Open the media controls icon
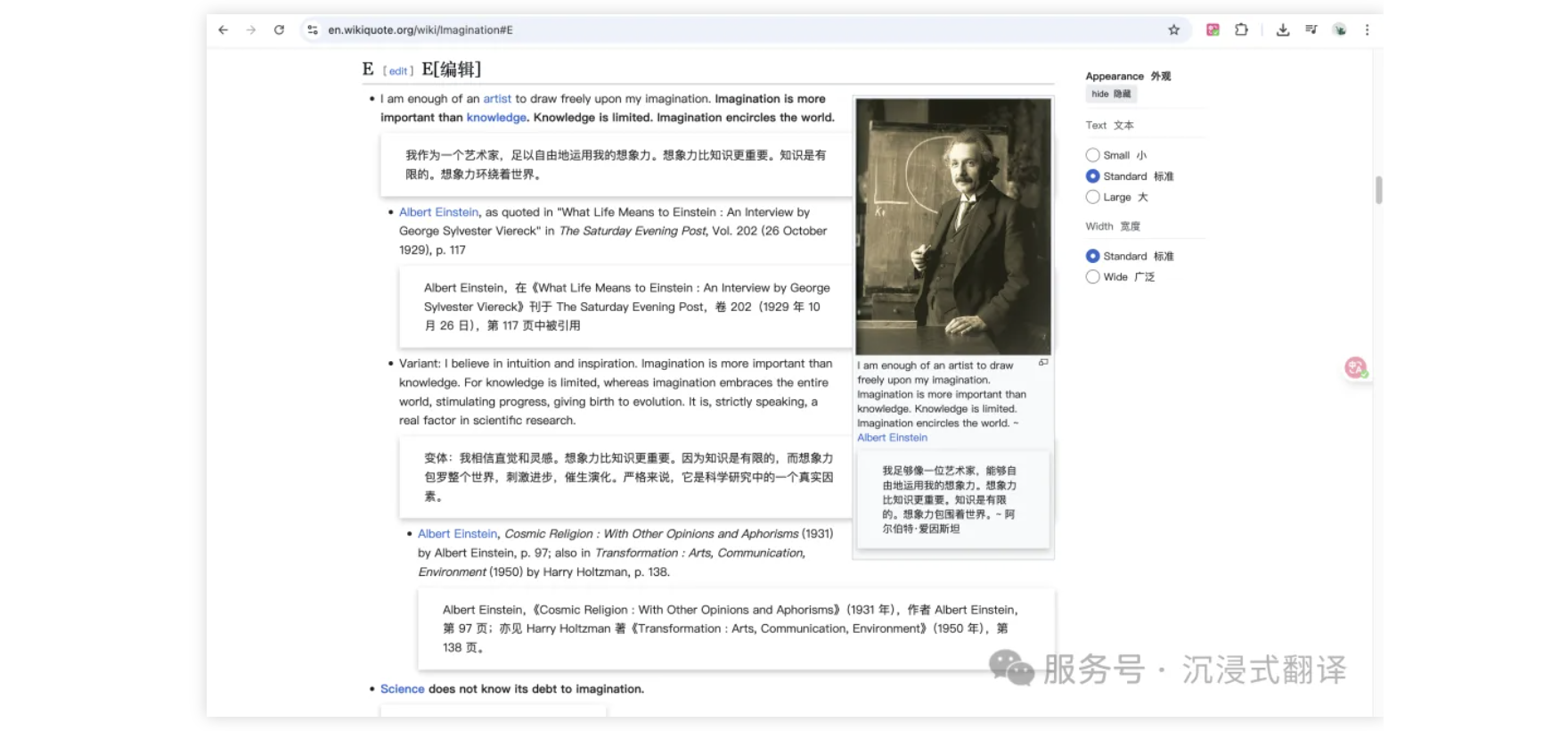The height and width of the screenshot is (731, 1568). (1311, 29)
